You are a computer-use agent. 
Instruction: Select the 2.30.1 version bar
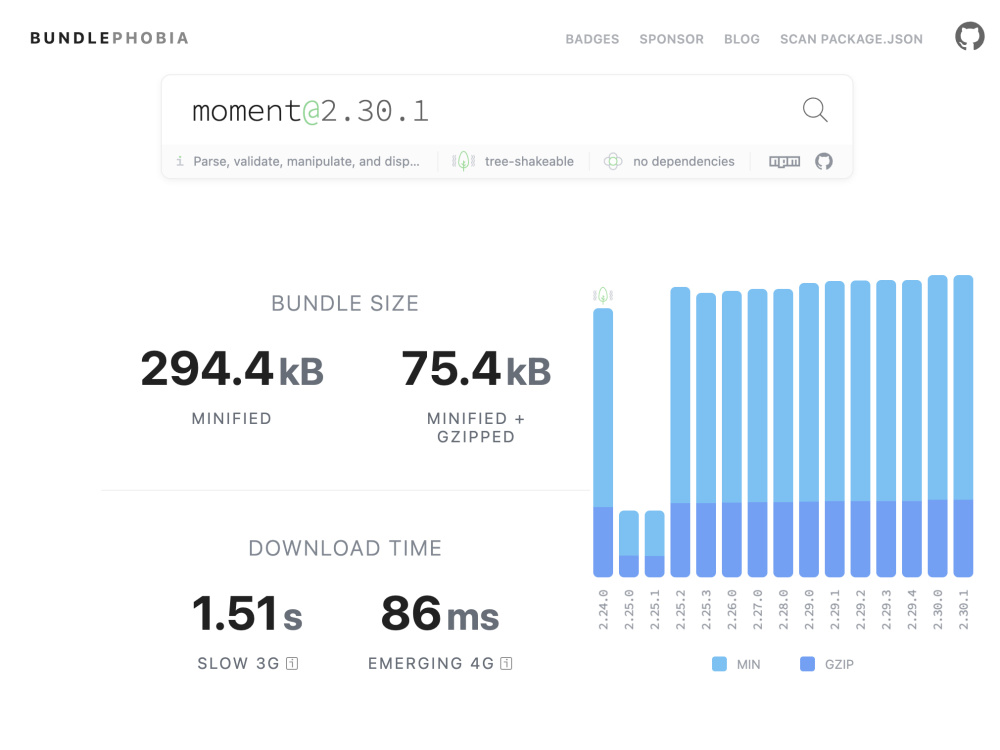[963, 426]
